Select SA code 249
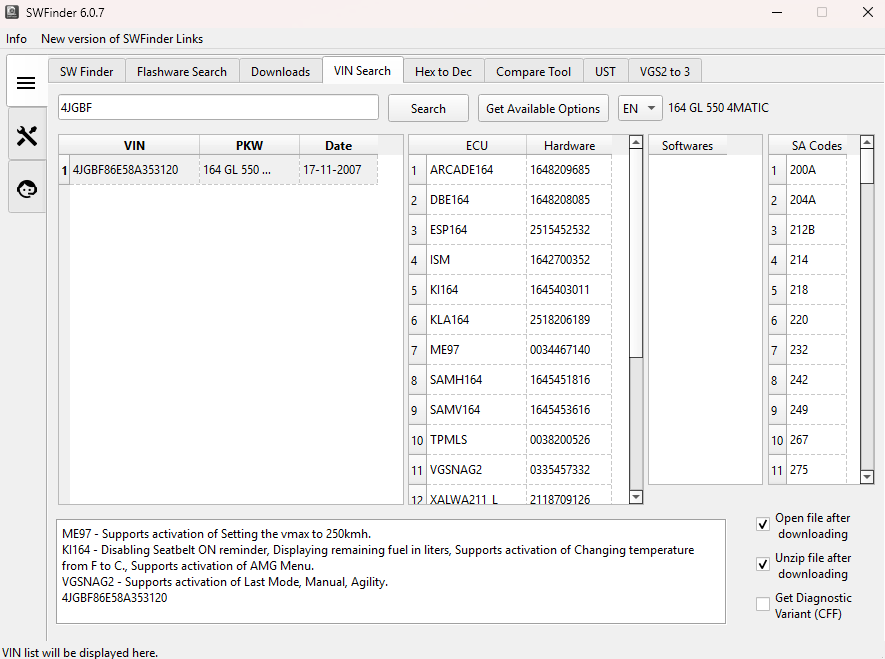885x659 pixels. [x=817, y=409]
